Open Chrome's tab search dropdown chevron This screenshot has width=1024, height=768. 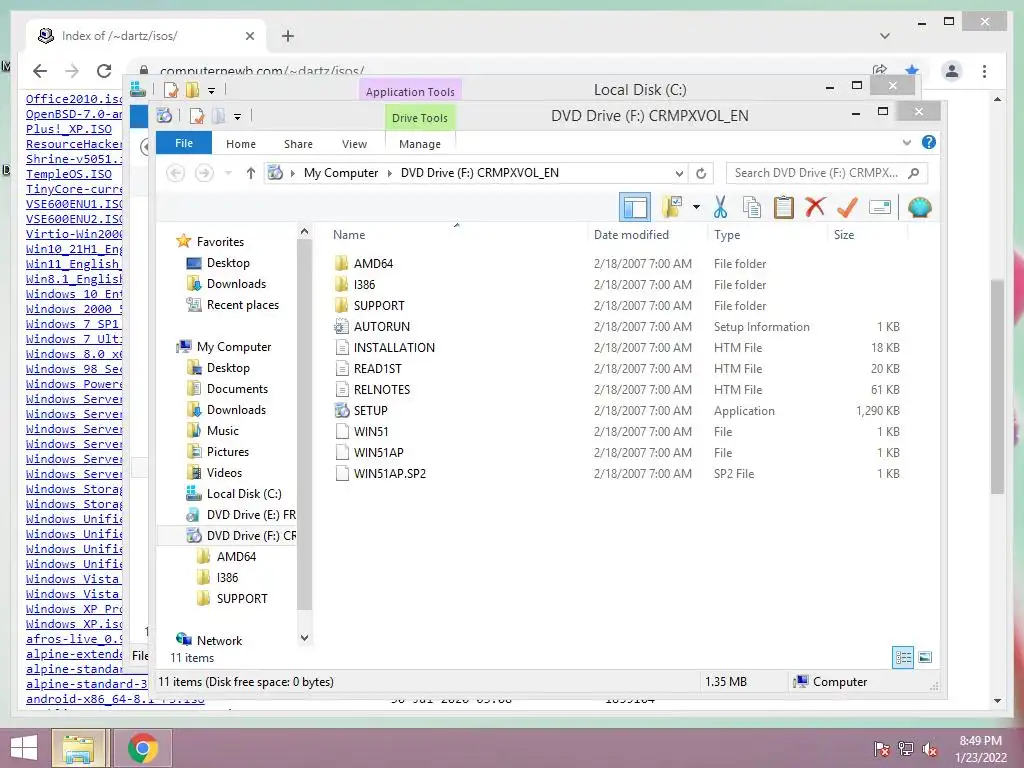[885, 36]
